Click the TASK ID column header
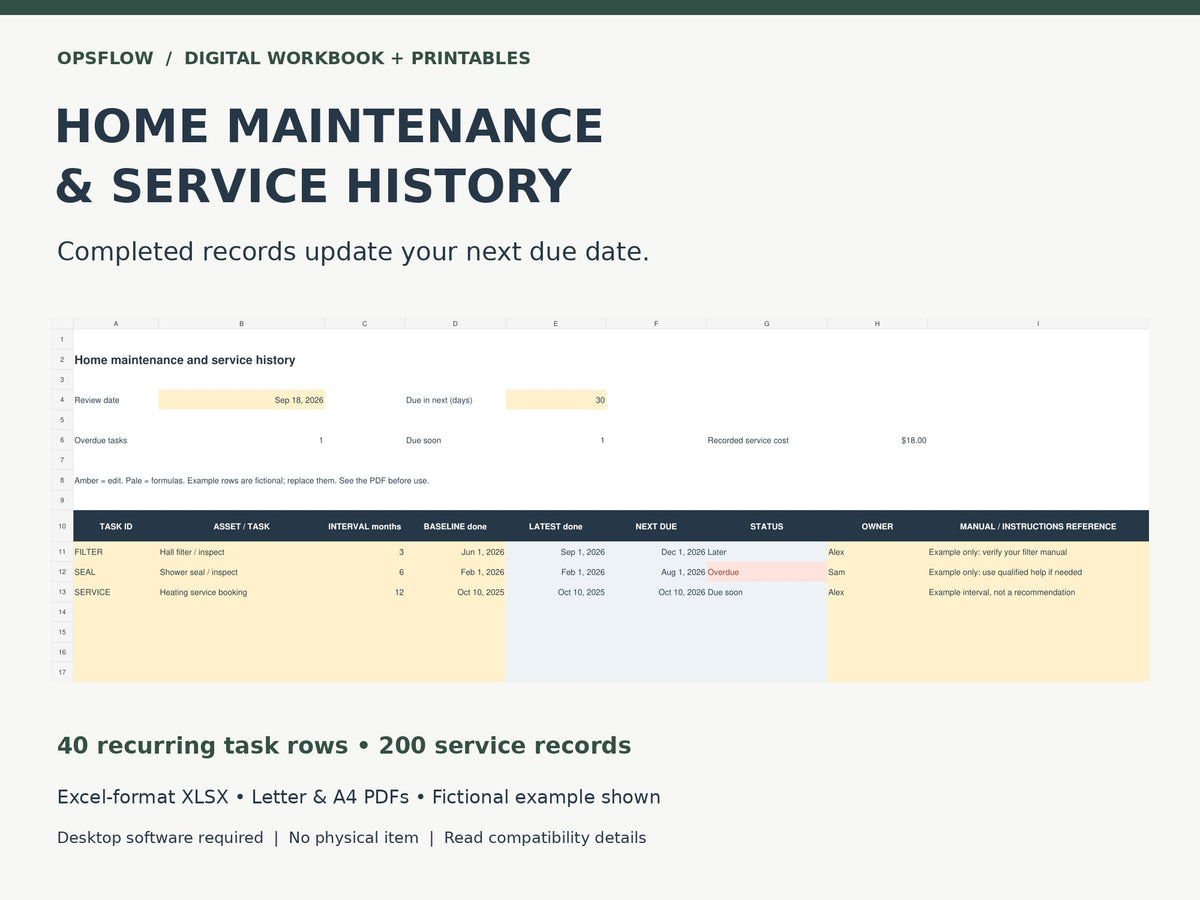1200x900 pixels. 116,526
